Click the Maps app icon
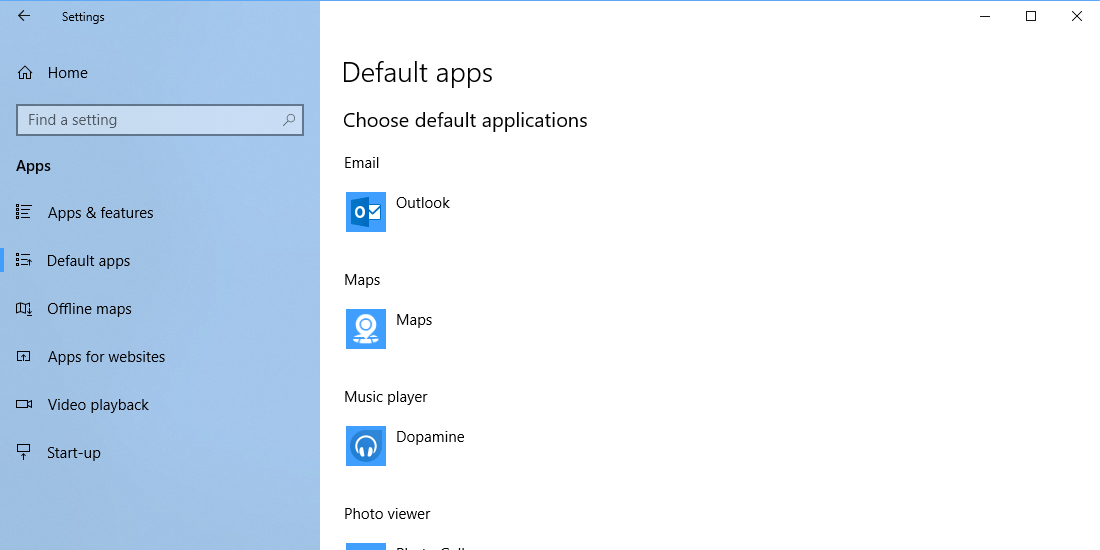Image resolution: width=1100 pixels, height=550 pixels. click(x=365, y=329)
